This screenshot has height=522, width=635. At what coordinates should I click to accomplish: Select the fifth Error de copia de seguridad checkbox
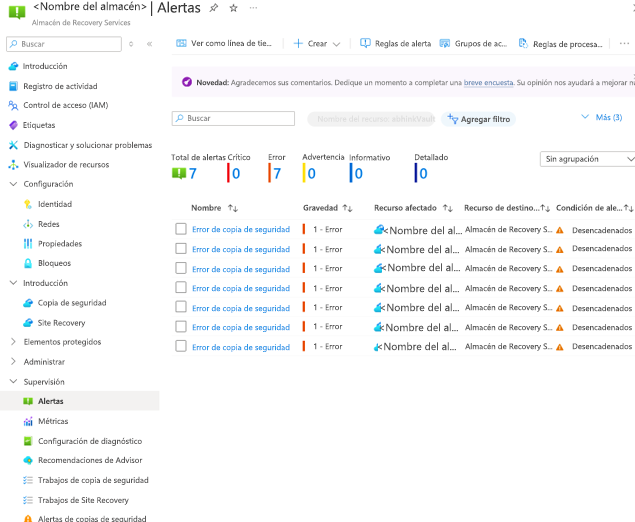(x=181, y=307)
